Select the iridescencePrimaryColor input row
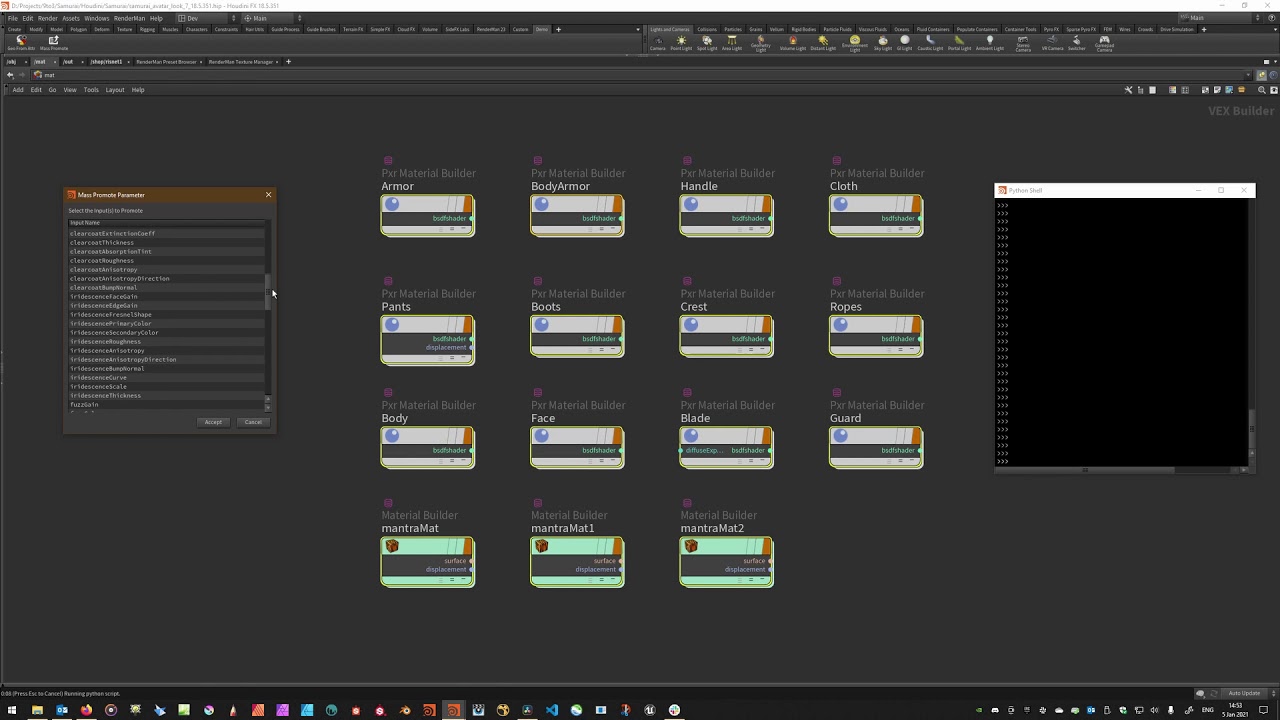 [166, 324]
